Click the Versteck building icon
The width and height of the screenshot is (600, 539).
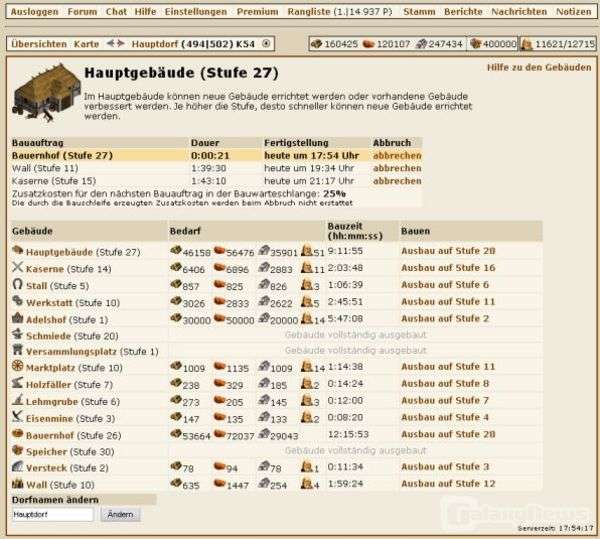[x=17, y=467]
